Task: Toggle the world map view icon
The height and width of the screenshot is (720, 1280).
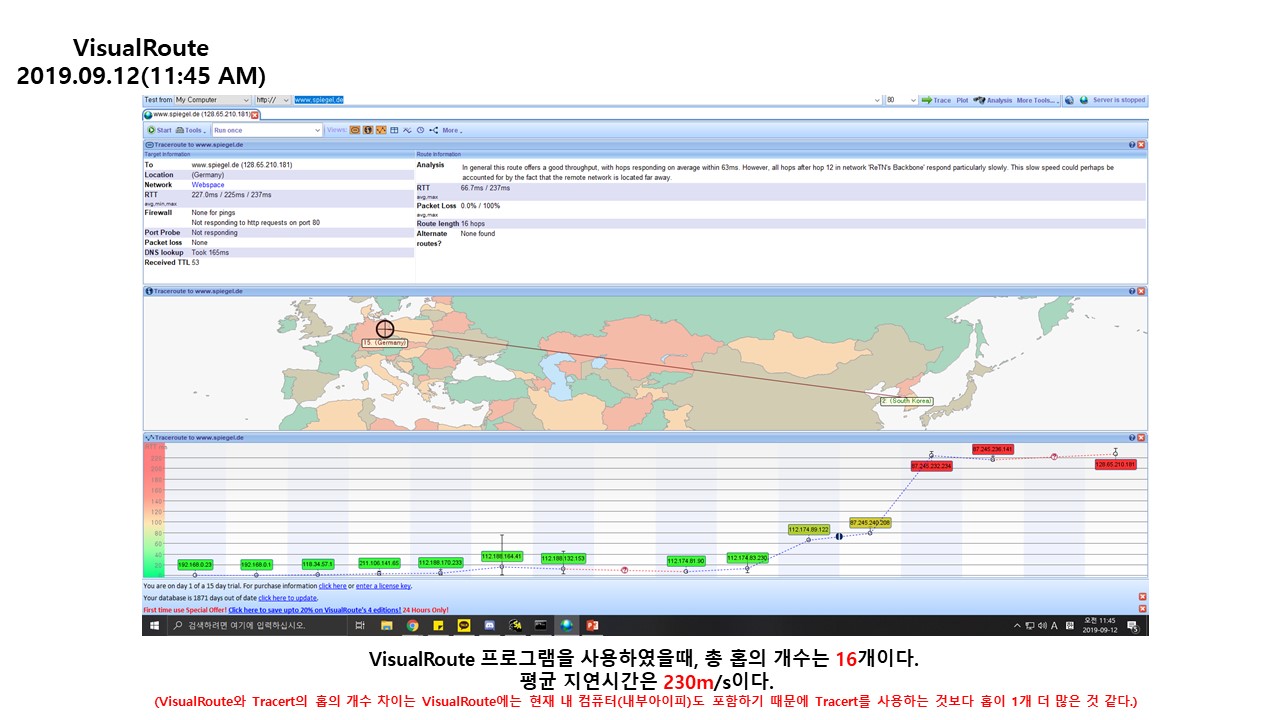Action: point(368,130)
